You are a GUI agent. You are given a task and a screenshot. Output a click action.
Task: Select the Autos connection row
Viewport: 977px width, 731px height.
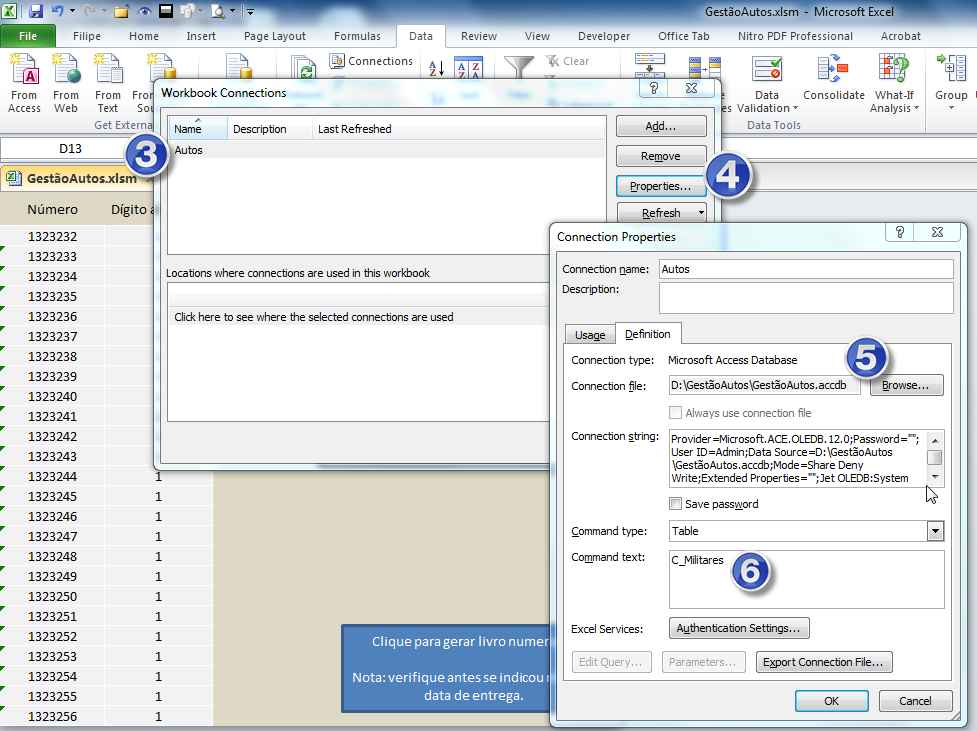(386, 150)
